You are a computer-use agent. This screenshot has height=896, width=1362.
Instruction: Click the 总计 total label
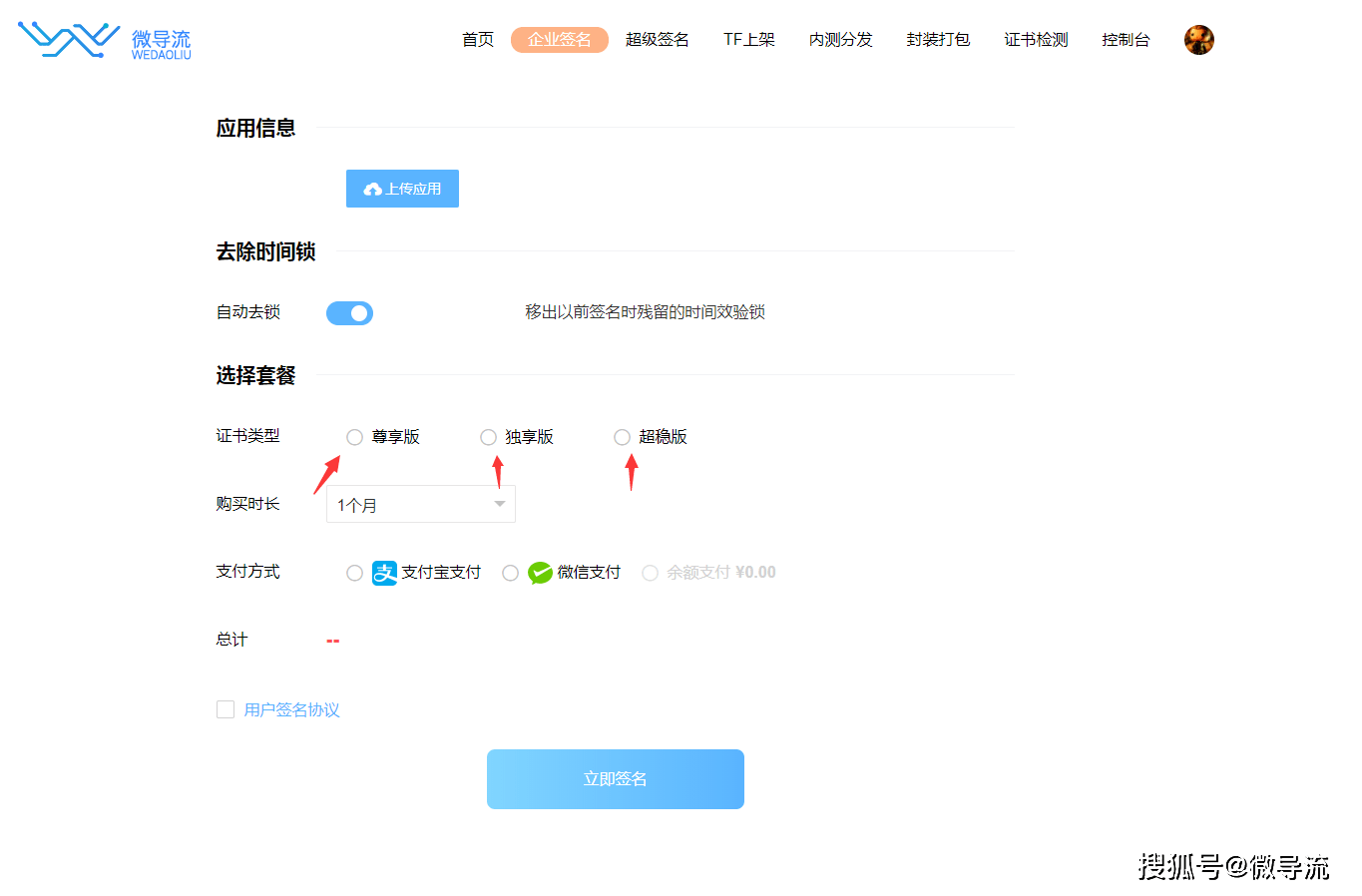(231, 640)
